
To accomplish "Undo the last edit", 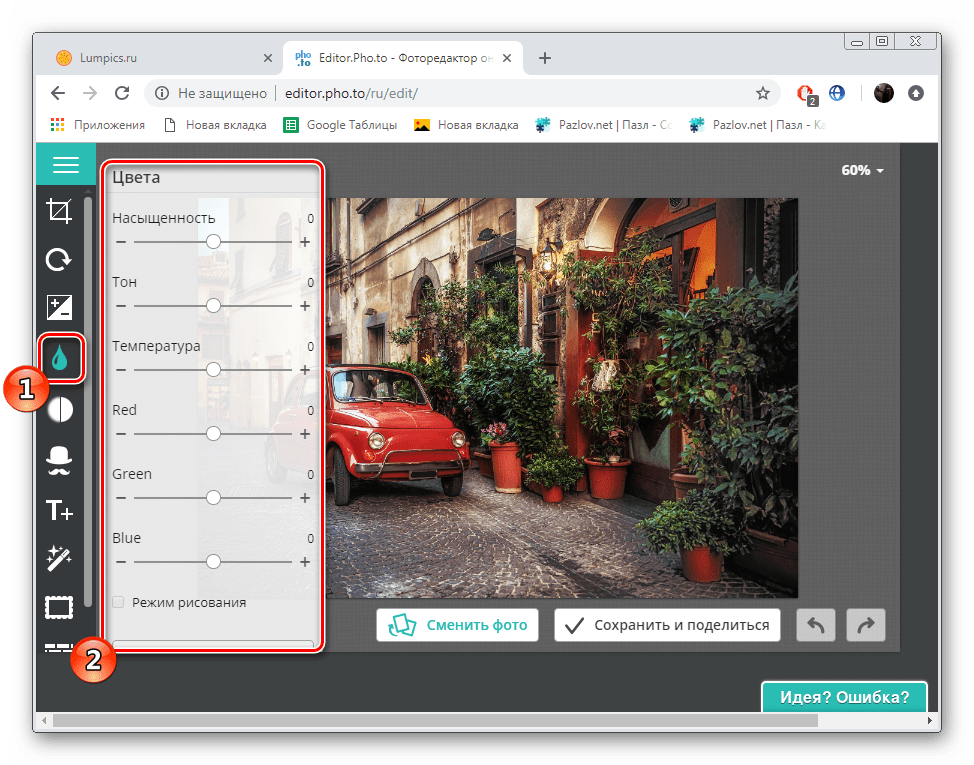I will pyautogui.click(x=816, y=625).
